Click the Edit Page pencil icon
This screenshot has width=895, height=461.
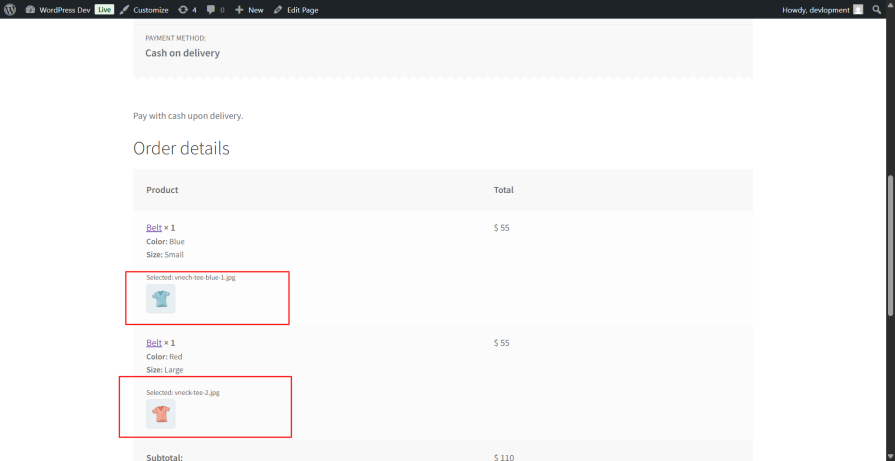point(278,10)
